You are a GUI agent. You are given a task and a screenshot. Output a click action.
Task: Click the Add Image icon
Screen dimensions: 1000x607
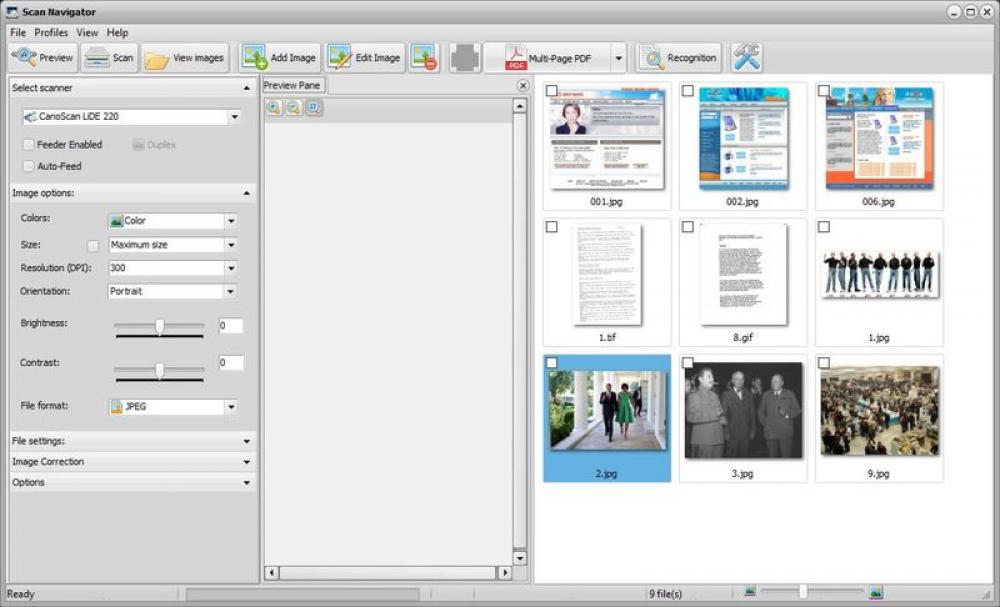pos(278,57)
